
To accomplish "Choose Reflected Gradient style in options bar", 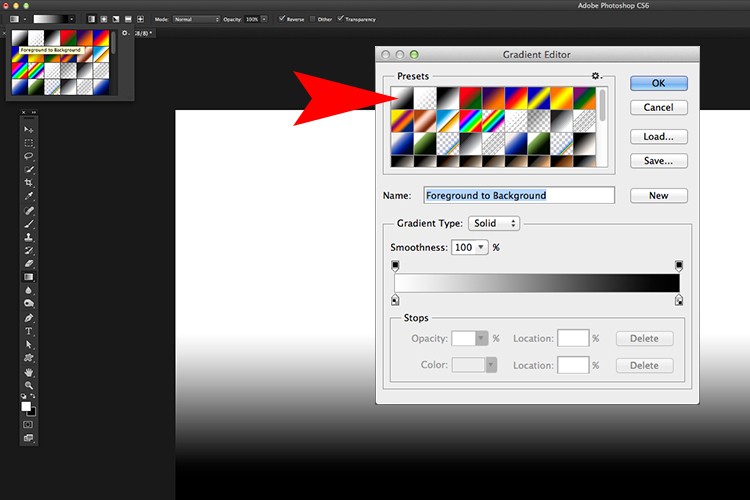I will [128, 19].
